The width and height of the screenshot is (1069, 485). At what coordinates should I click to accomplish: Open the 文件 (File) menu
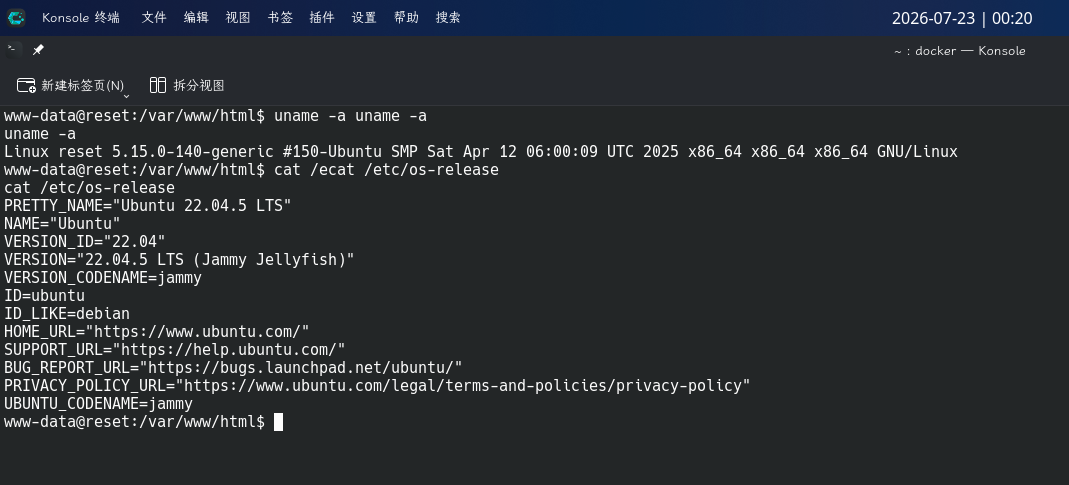[154, 18]
